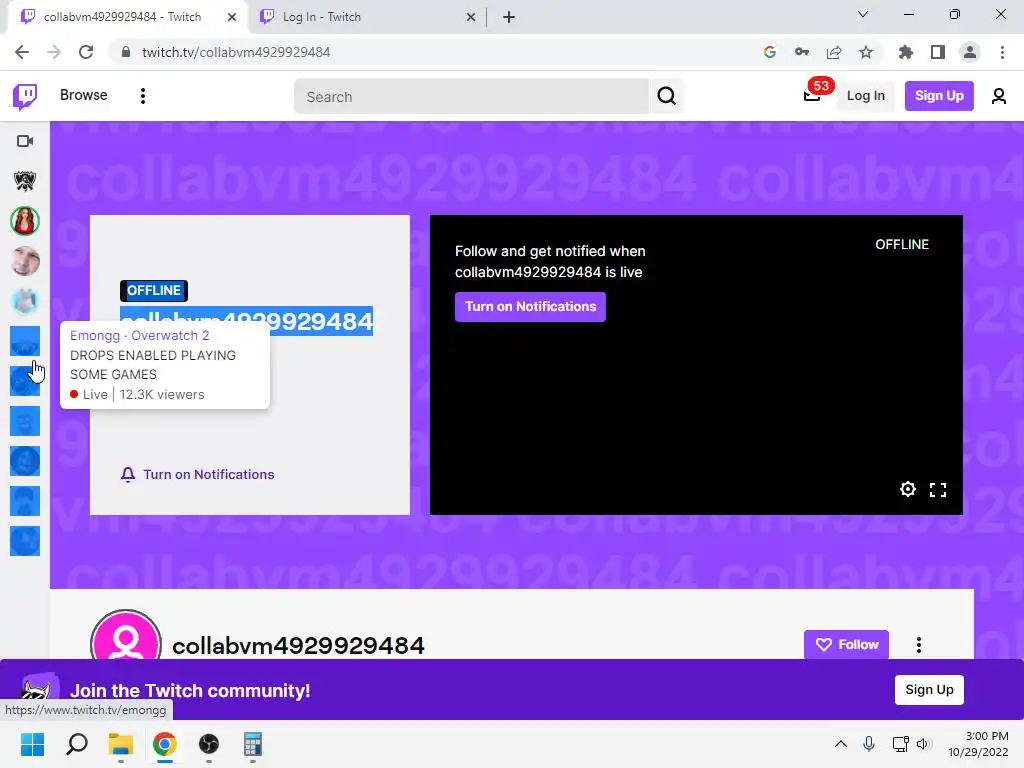Viewport: 1024px width, 768px height.
Task: Click the collabvm4929929484 channel name heading
Action: 298,646
